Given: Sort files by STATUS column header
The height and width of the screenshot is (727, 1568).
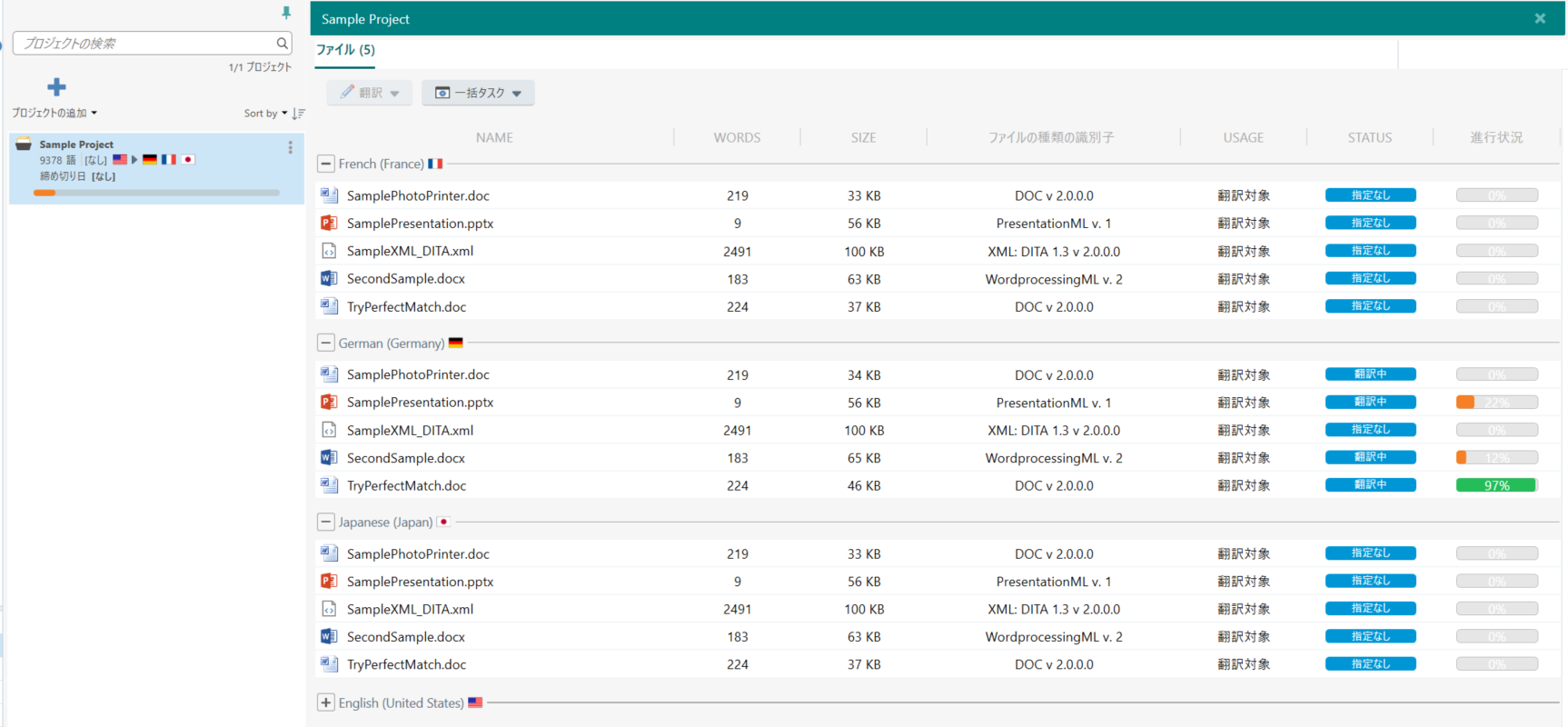Looking at the screenshot, I should [1370, 137].
